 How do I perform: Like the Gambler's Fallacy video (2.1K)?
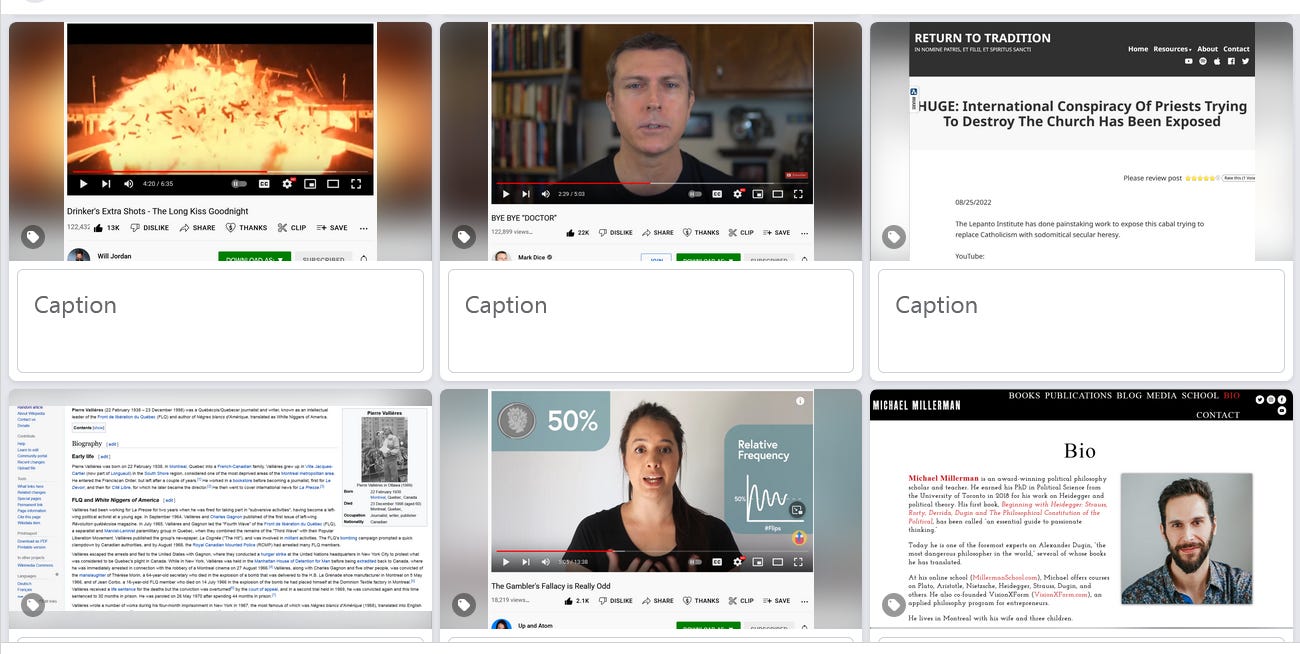(x=577, y=601)
